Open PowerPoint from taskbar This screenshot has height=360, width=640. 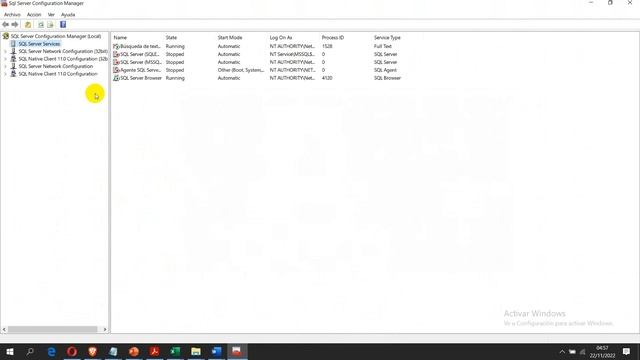134,351
